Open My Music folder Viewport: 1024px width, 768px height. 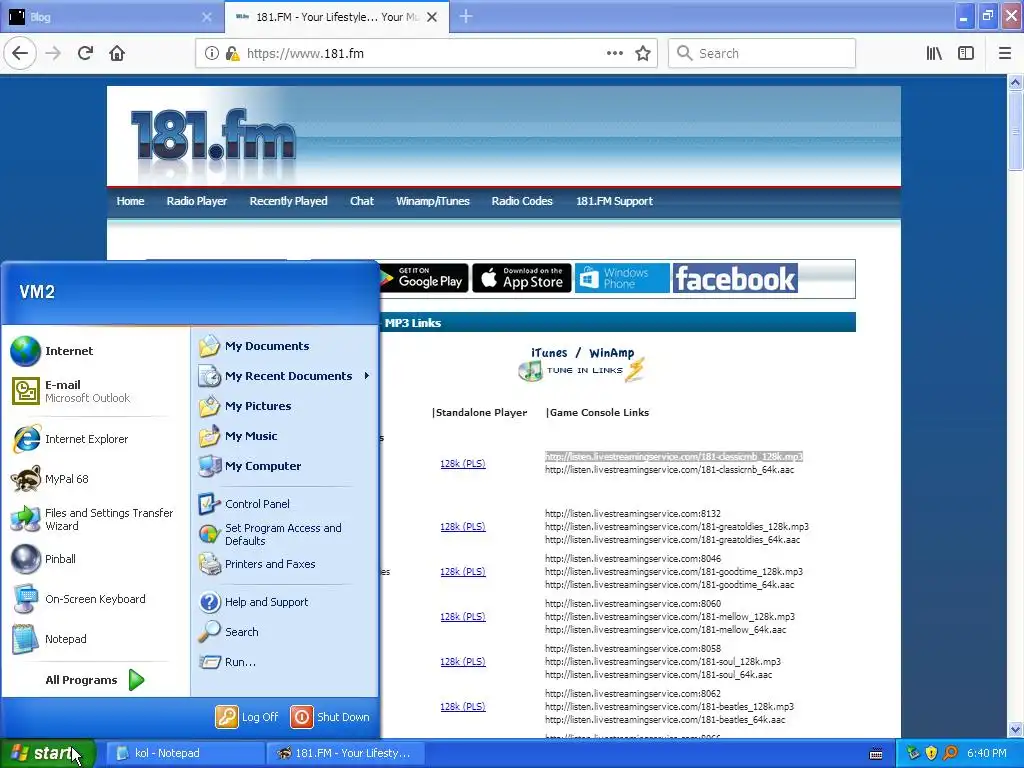point(285,436)
